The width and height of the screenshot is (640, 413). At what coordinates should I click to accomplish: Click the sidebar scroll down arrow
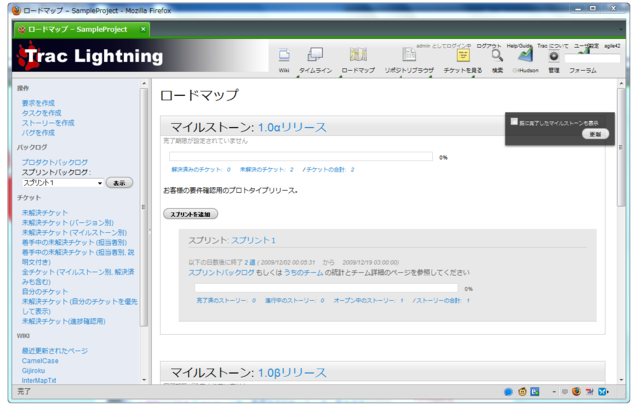[144, 380]
